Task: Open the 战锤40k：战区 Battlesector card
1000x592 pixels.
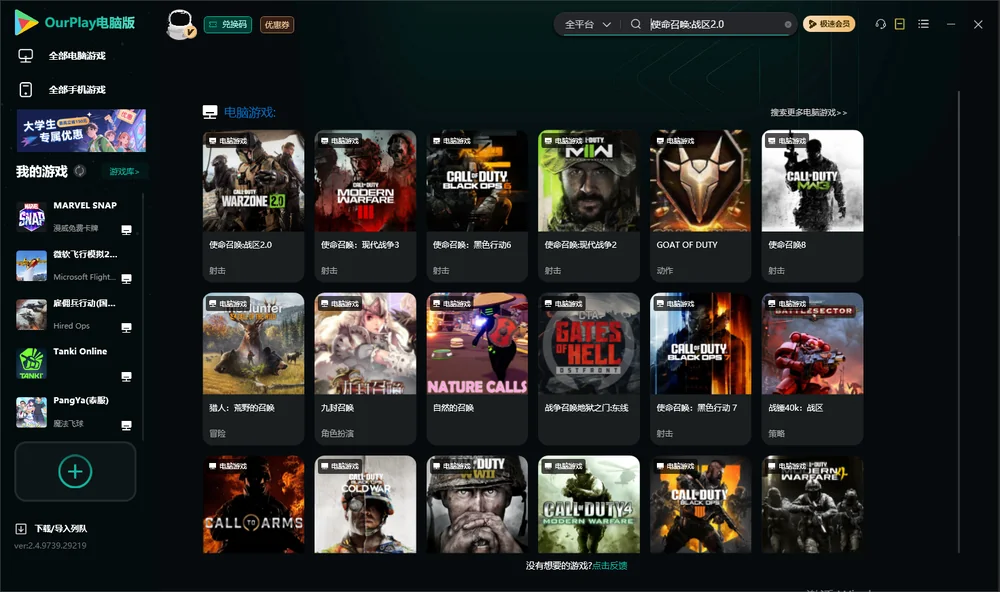Action: pos(812,368)
